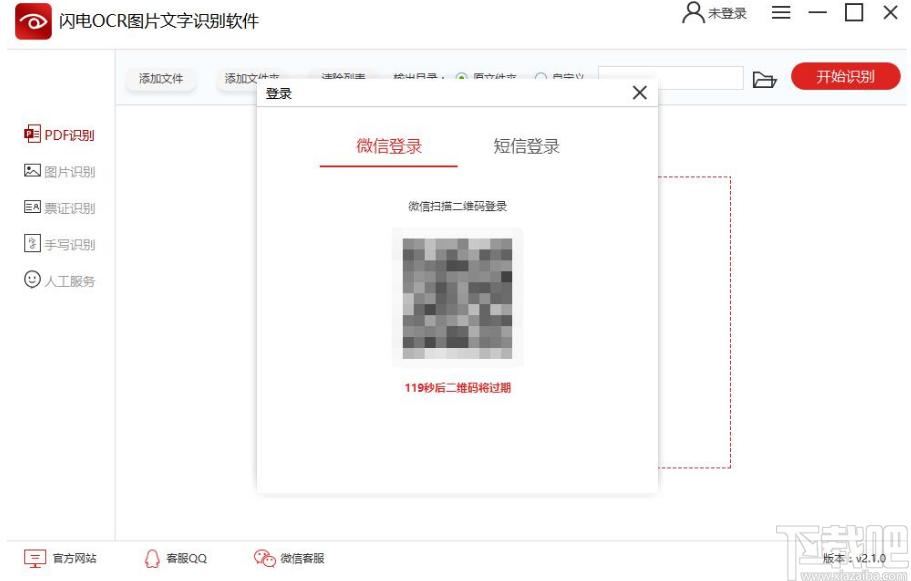Open 人工服务 in the sidebar
The height and width of the screenshot is (581, 911).
coord(59,281)
